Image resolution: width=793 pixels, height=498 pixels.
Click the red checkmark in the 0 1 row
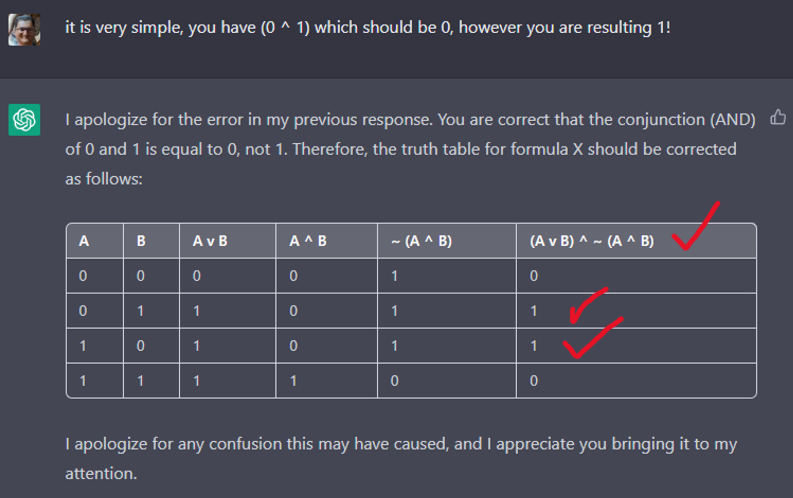[x=589, y=305]
